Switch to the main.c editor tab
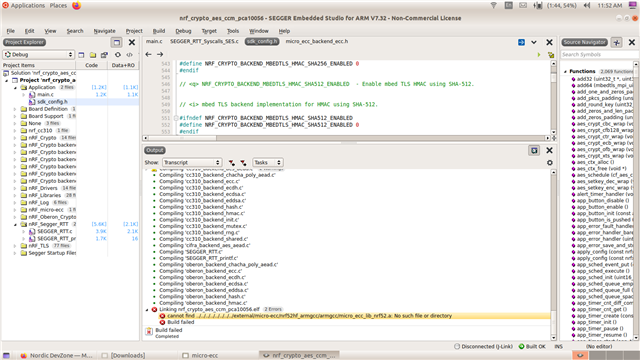Image resolution: width=640 pixels, height=360 pixels. click(x=154, y=41)
